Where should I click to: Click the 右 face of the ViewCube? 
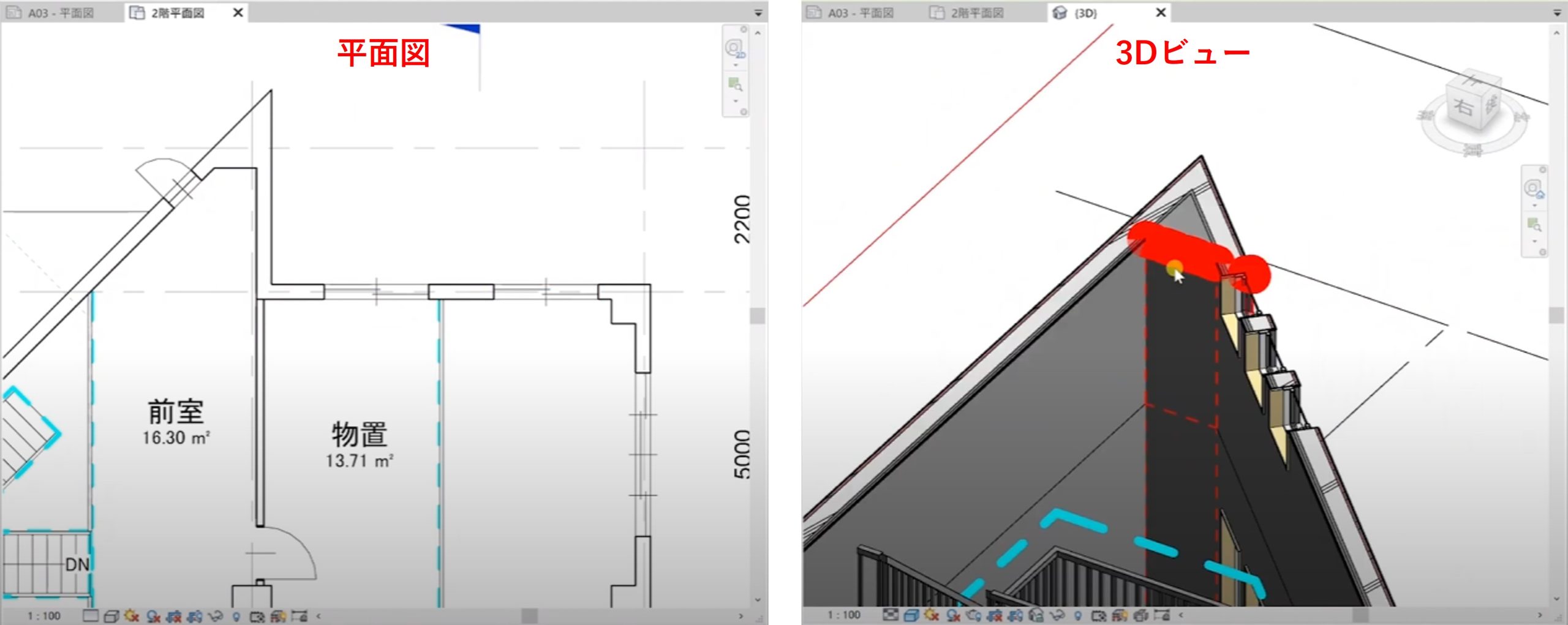(x=1463, y=108)
